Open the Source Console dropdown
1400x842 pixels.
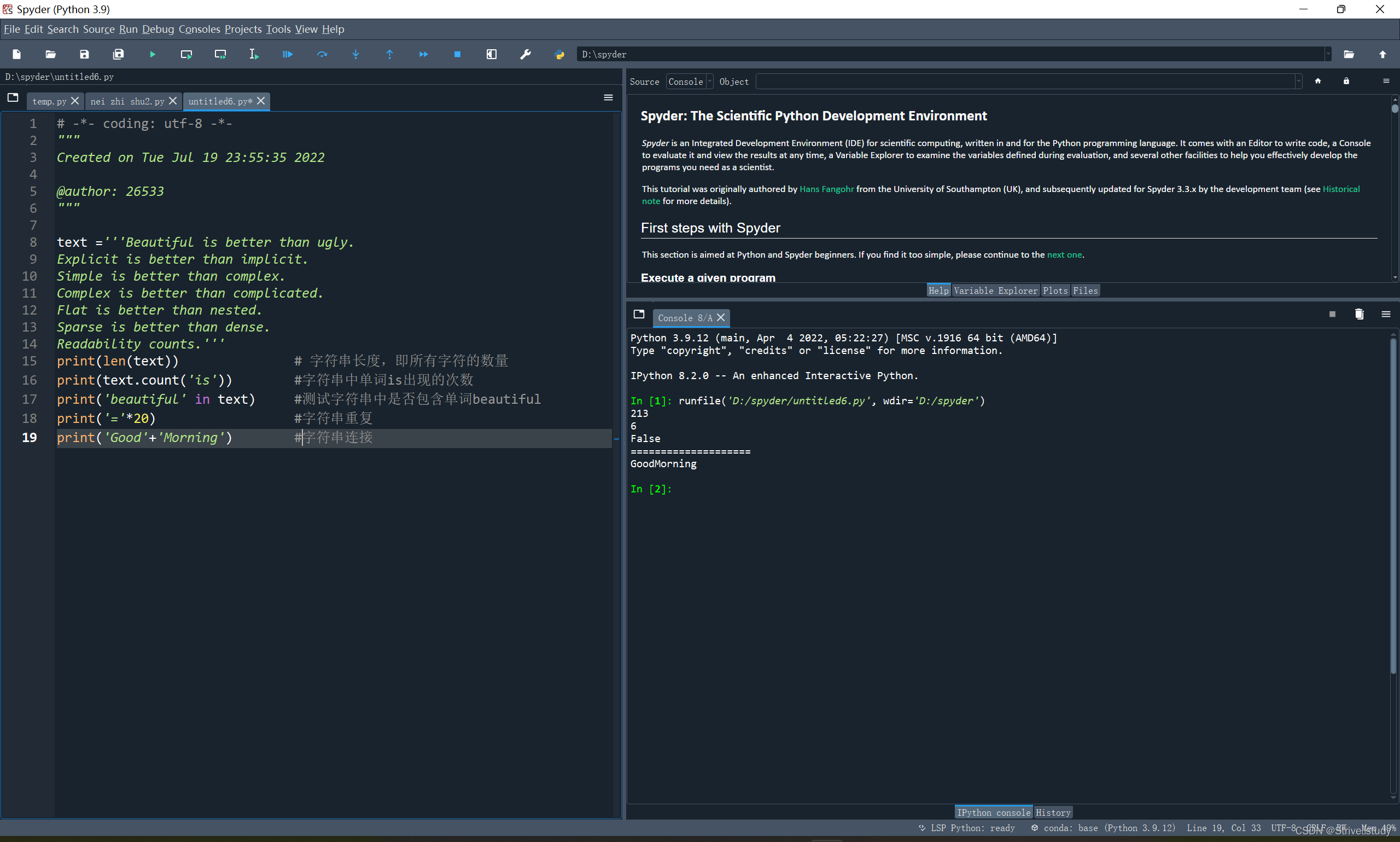689,82
